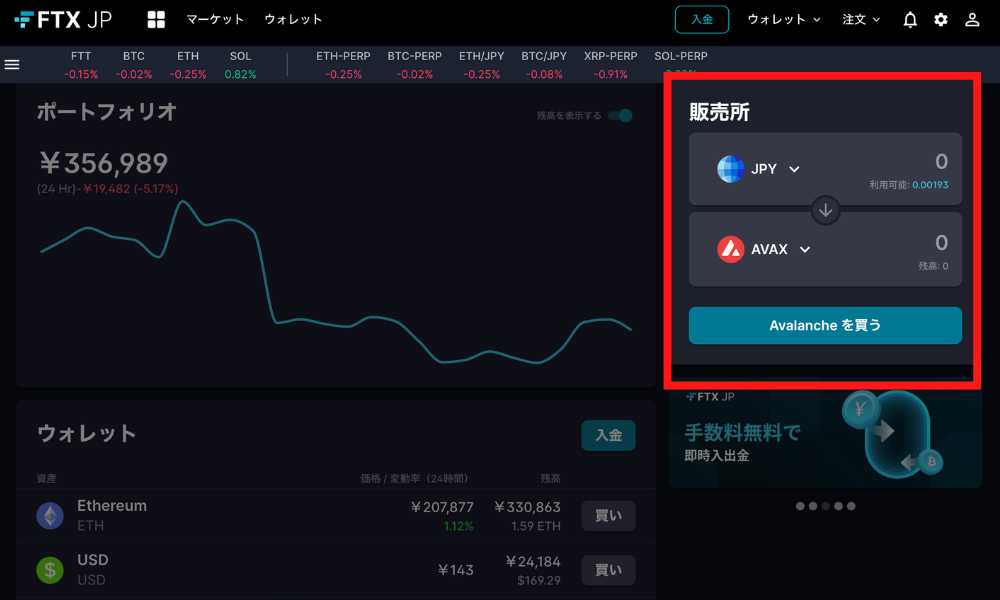Screen dimensions: 1000x600
Task: Select the ETH/JPY ticker
Action: 482,65
